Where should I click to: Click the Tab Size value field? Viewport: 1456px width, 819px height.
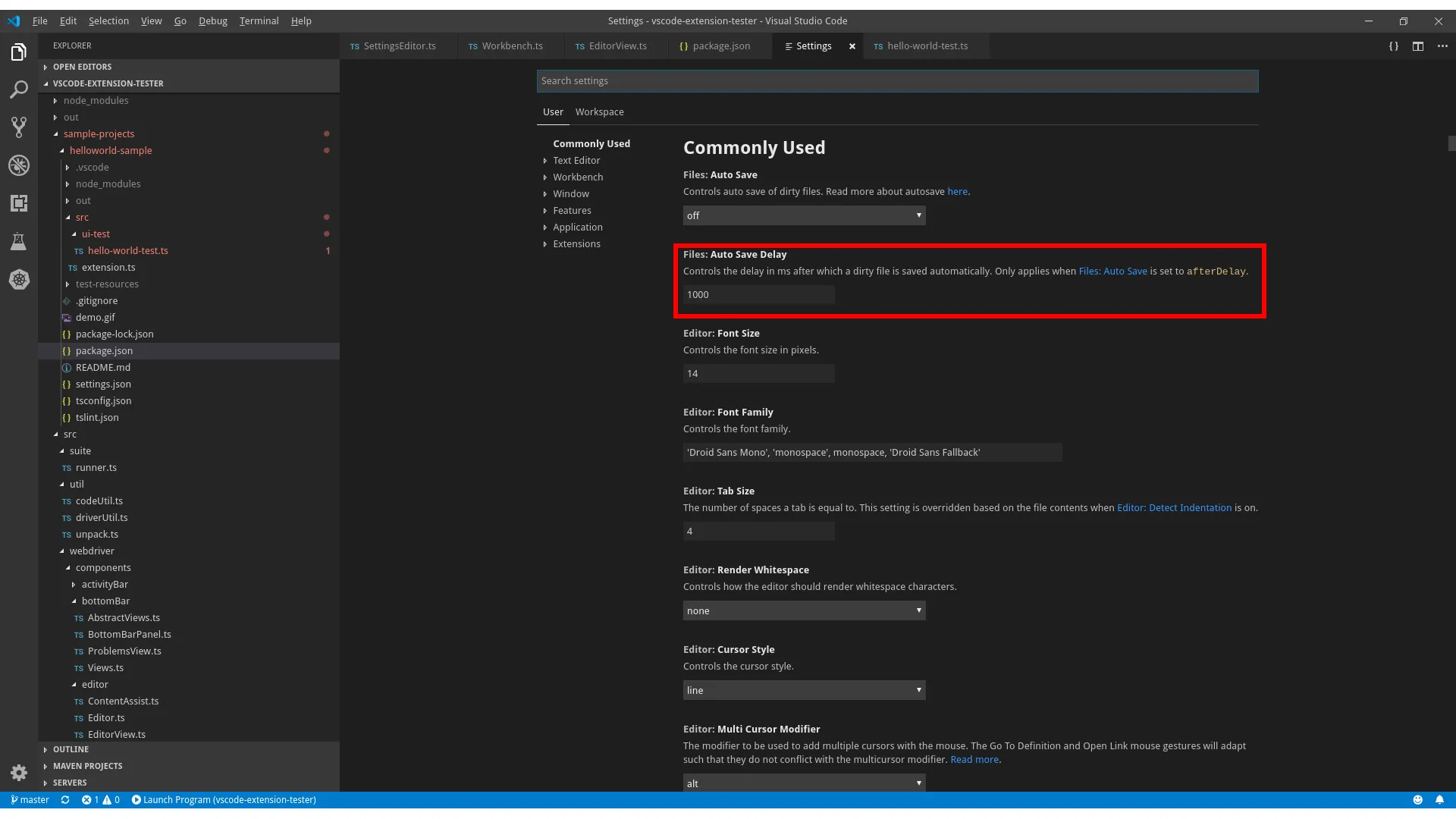759,532
